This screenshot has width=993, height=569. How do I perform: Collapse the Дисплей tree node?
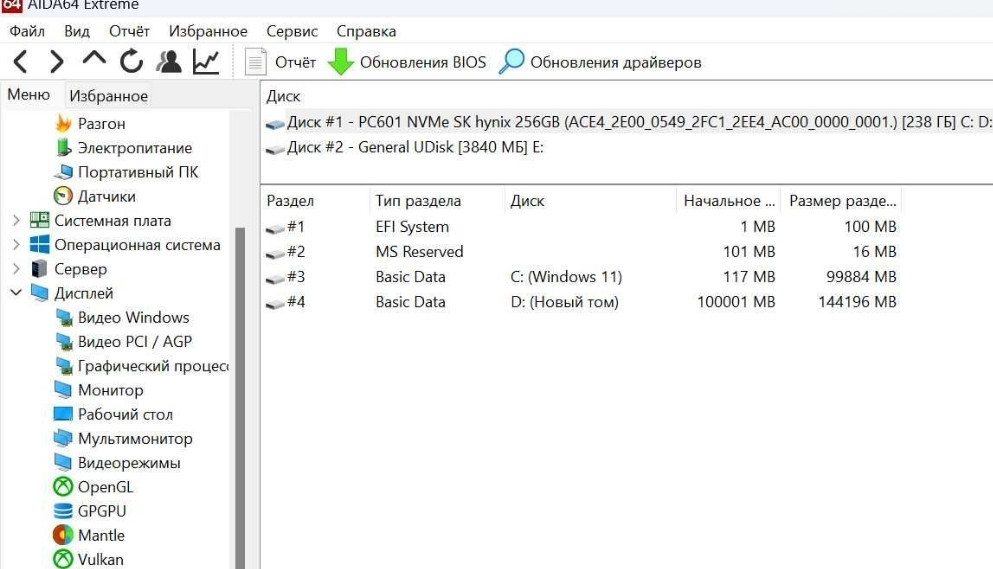[16, 293]
